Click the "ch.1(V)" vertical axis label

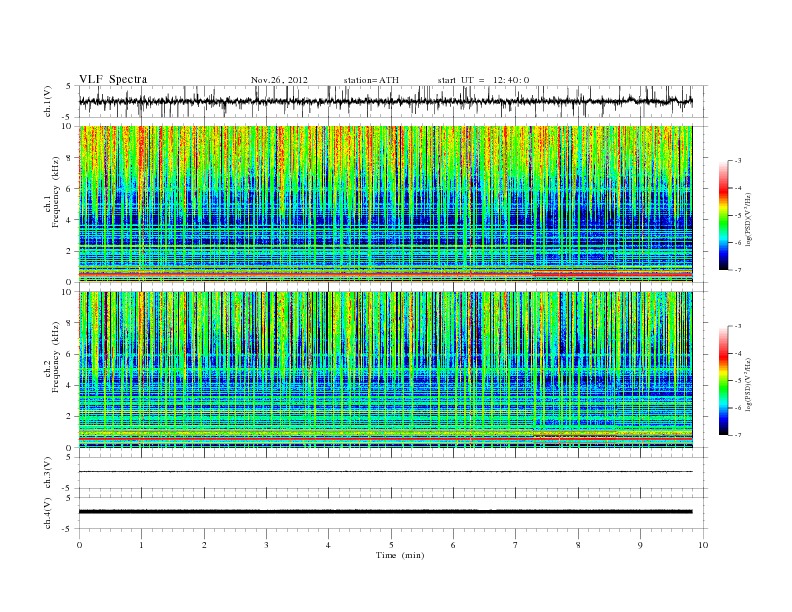click(48, 101)
